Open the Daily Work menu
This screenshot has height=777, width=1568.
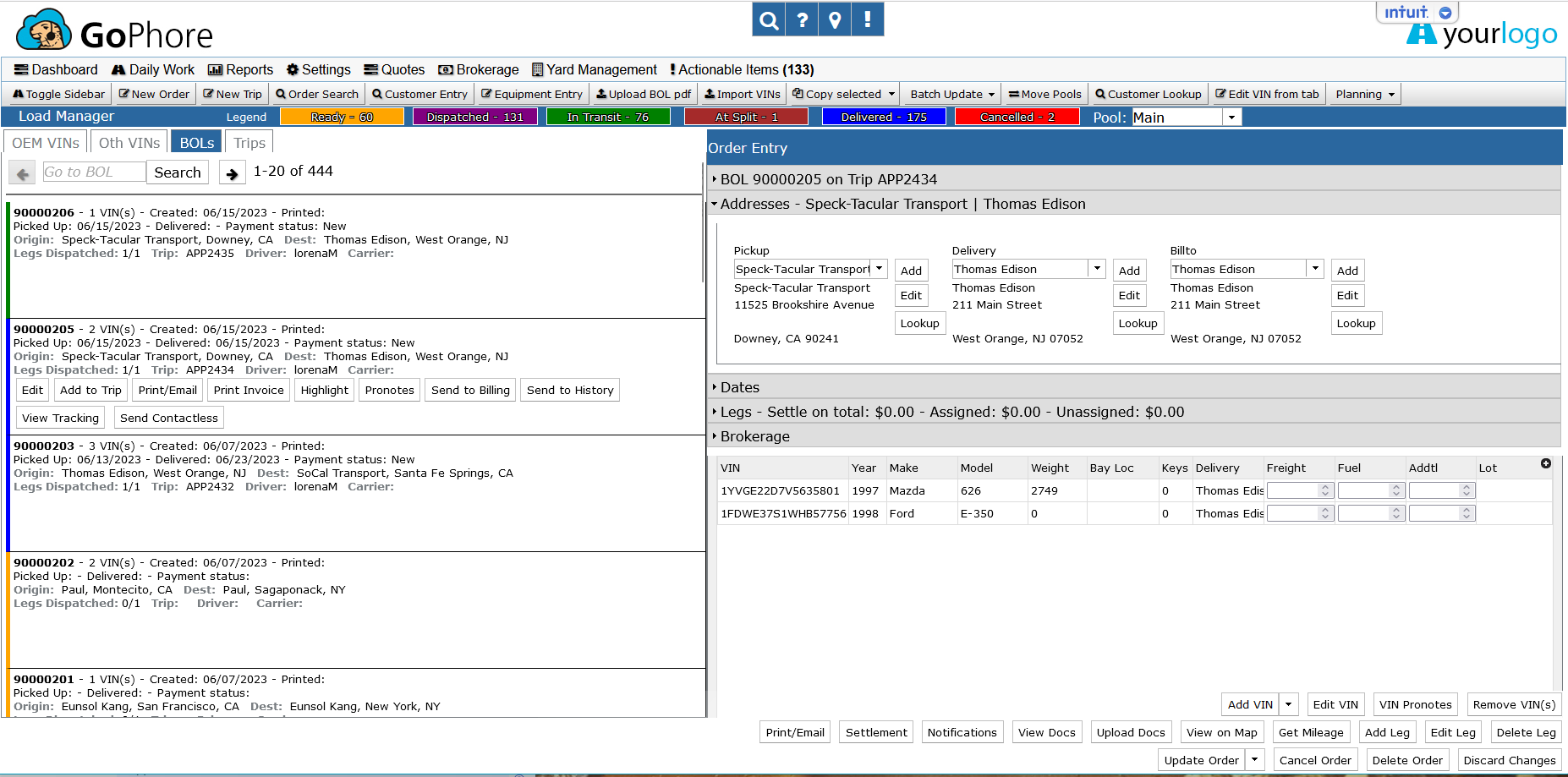153,69
